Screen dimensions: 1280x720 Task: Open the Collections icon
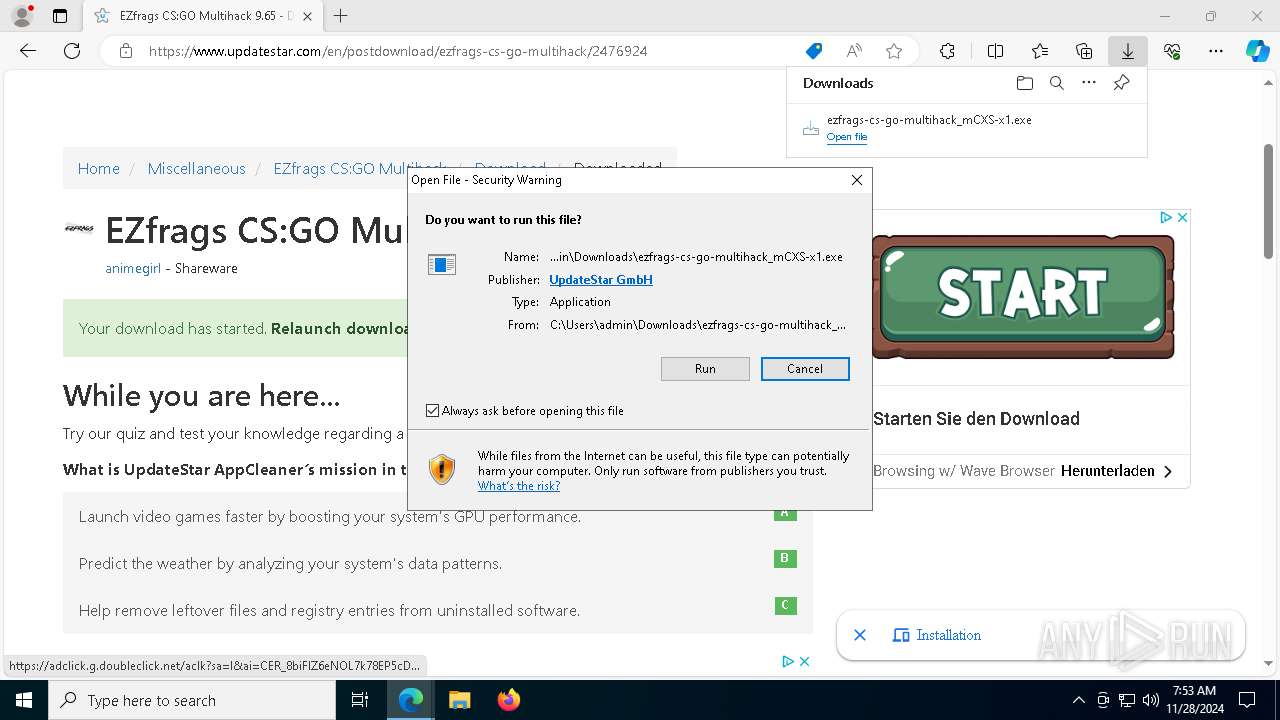(x=1084, y=51)
